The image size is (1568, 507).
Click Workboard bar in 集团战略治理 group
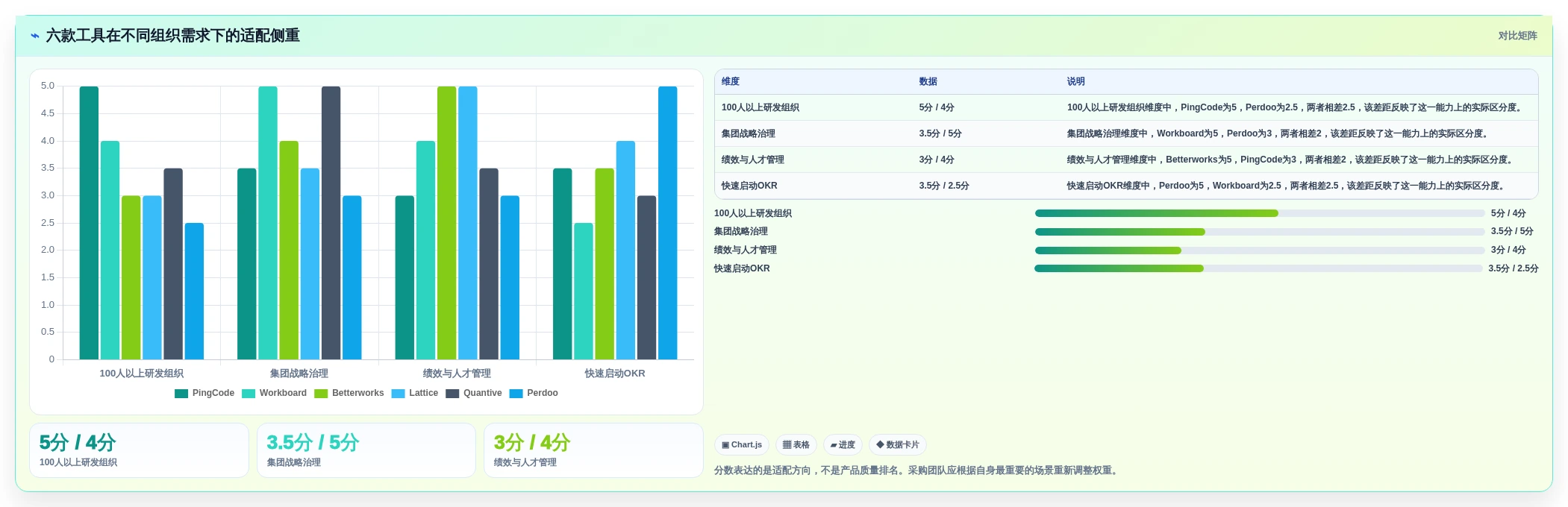tap(268, 223)
